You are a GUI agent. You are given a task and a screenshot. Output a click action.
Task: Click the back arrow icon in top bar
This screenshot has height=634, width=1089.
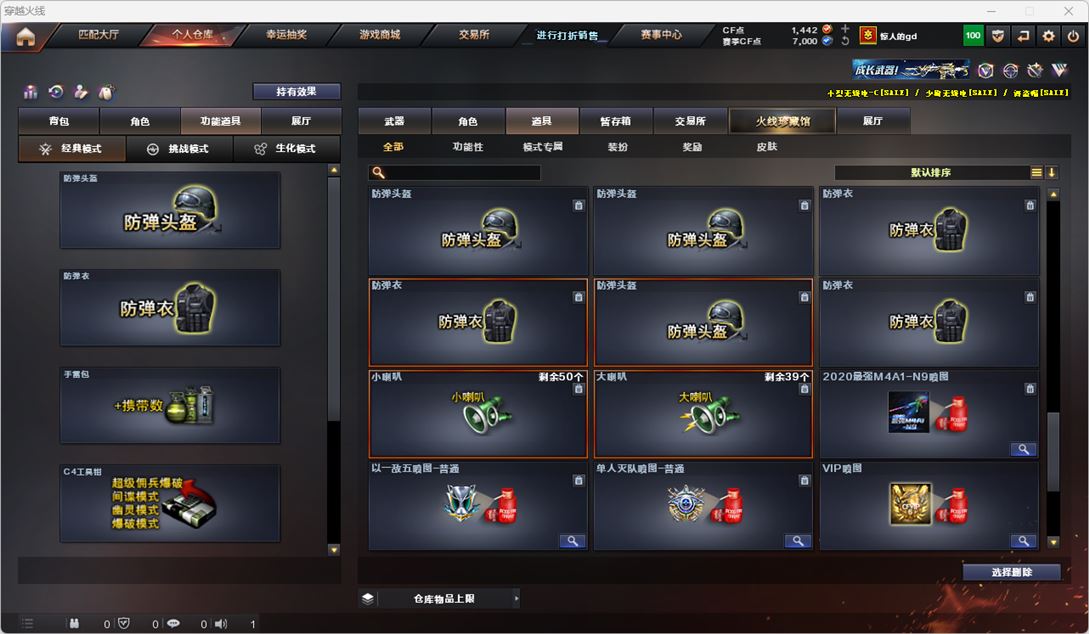(x=1023, y=35)
